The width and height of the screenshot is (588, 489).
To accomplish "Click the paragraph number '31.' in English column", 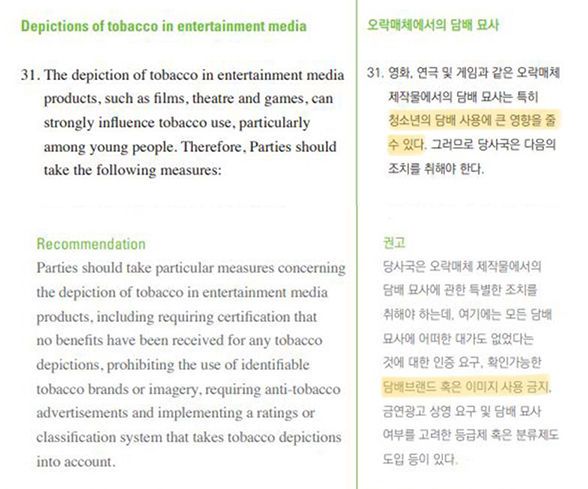I will 30,75.
